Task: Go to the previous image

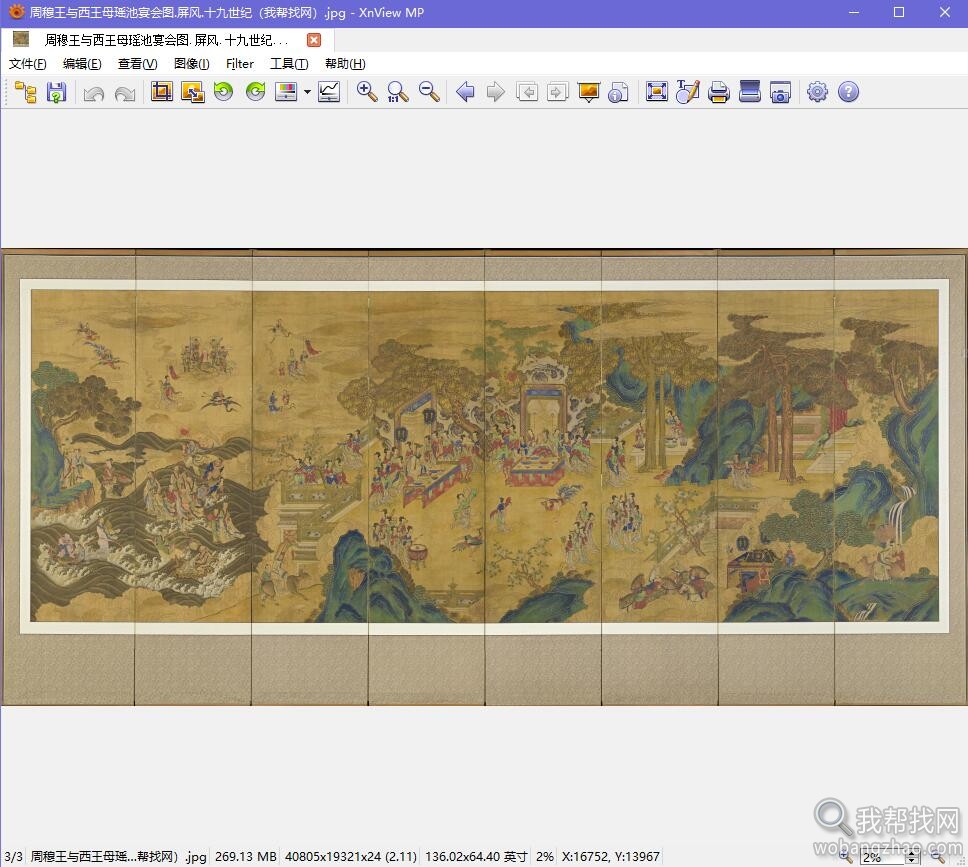Action: click(465, 92)
